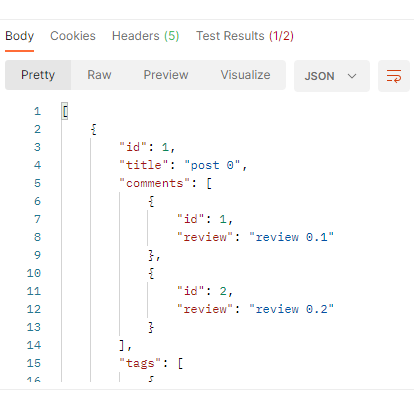Open the Cookies tab
Viewport: 414px width, 397px height.
(x=73, y=36)
